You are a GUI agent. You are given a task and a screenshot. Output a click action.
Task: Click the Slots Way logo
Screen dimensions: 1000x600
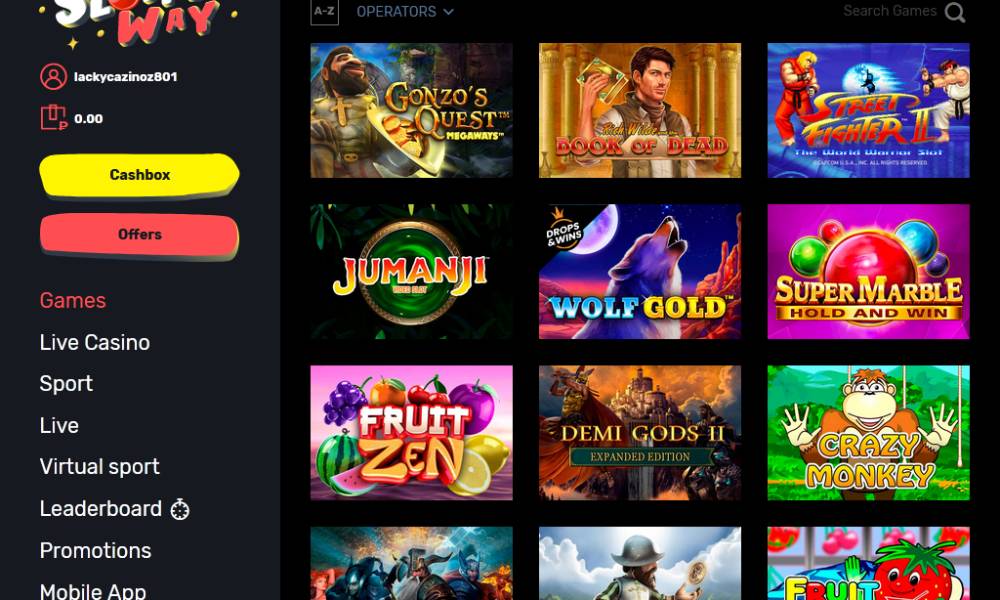click(138, 22)
